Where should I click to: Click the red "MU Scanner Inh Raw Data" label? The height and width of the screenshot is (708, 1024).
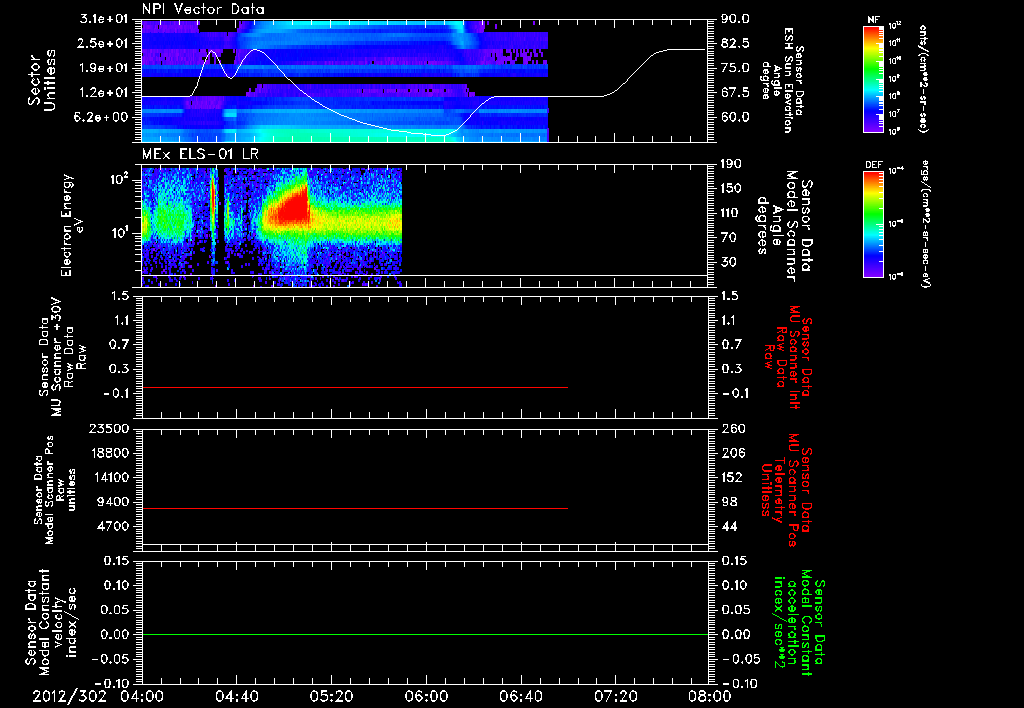786,357
